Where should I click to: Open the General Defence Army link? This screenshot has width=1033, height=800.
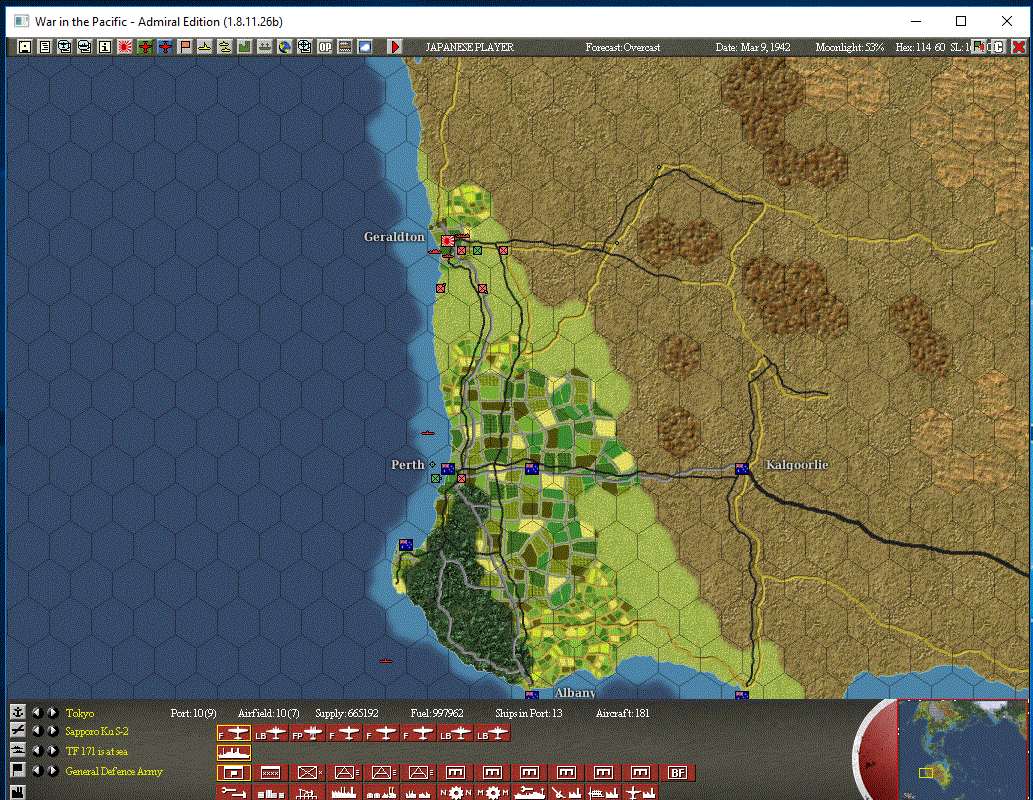(x=114, y=771)
